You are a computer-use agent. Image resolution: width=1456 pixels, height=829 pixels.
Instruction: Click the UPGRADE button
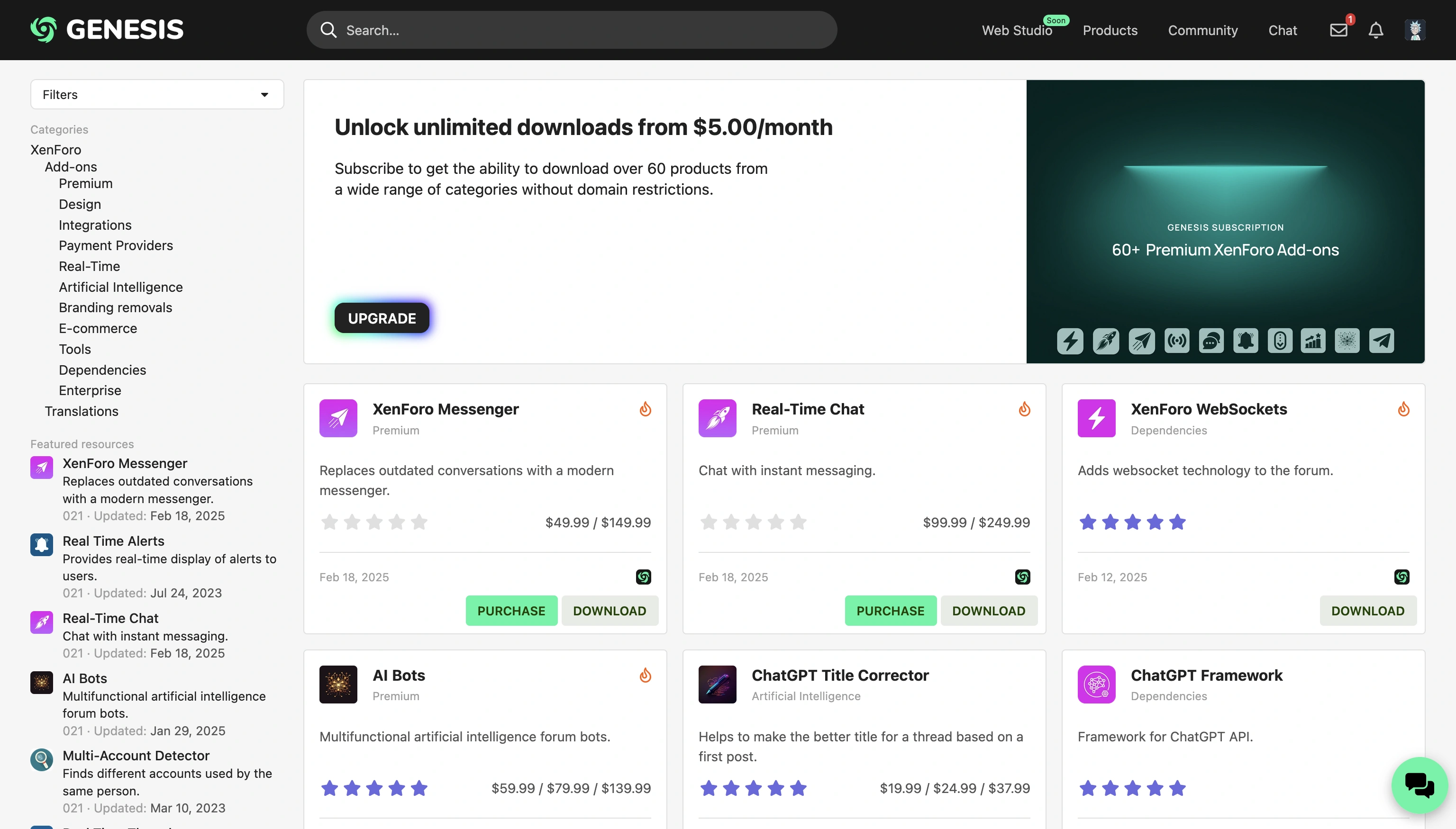[382, 318]
